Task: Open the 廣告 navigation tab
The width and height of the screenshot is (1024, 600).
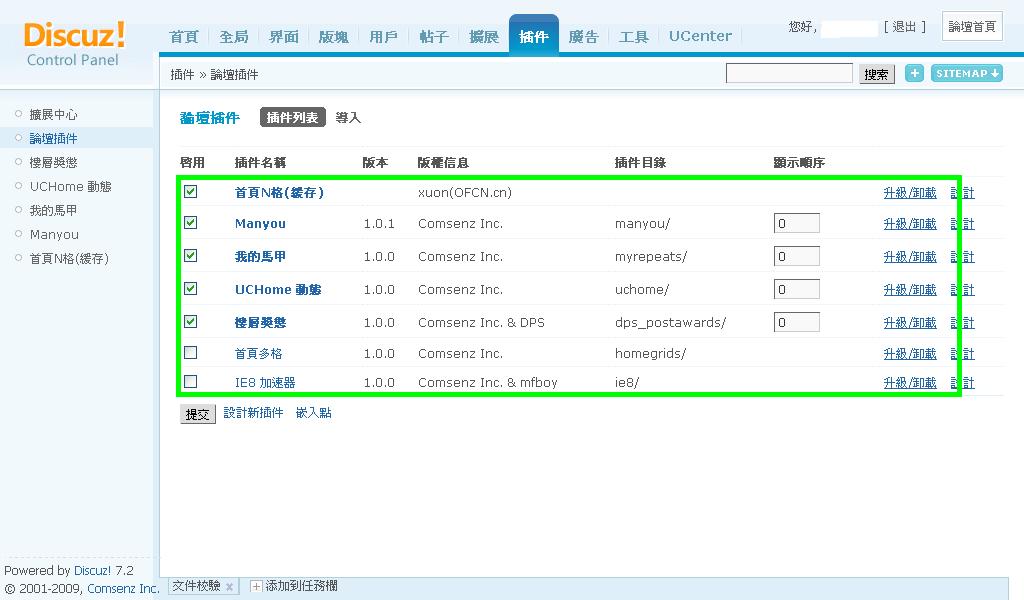Action: click(x=583, y=37)
